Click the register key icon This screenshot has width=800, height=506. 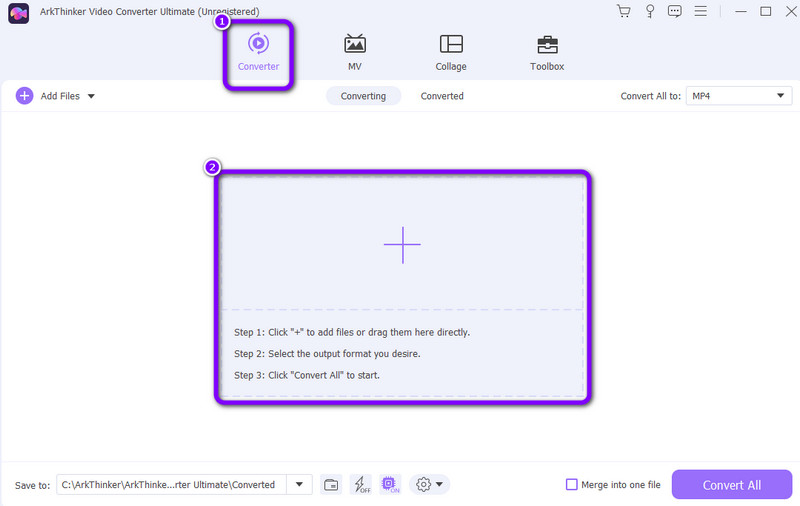(649, 11)
